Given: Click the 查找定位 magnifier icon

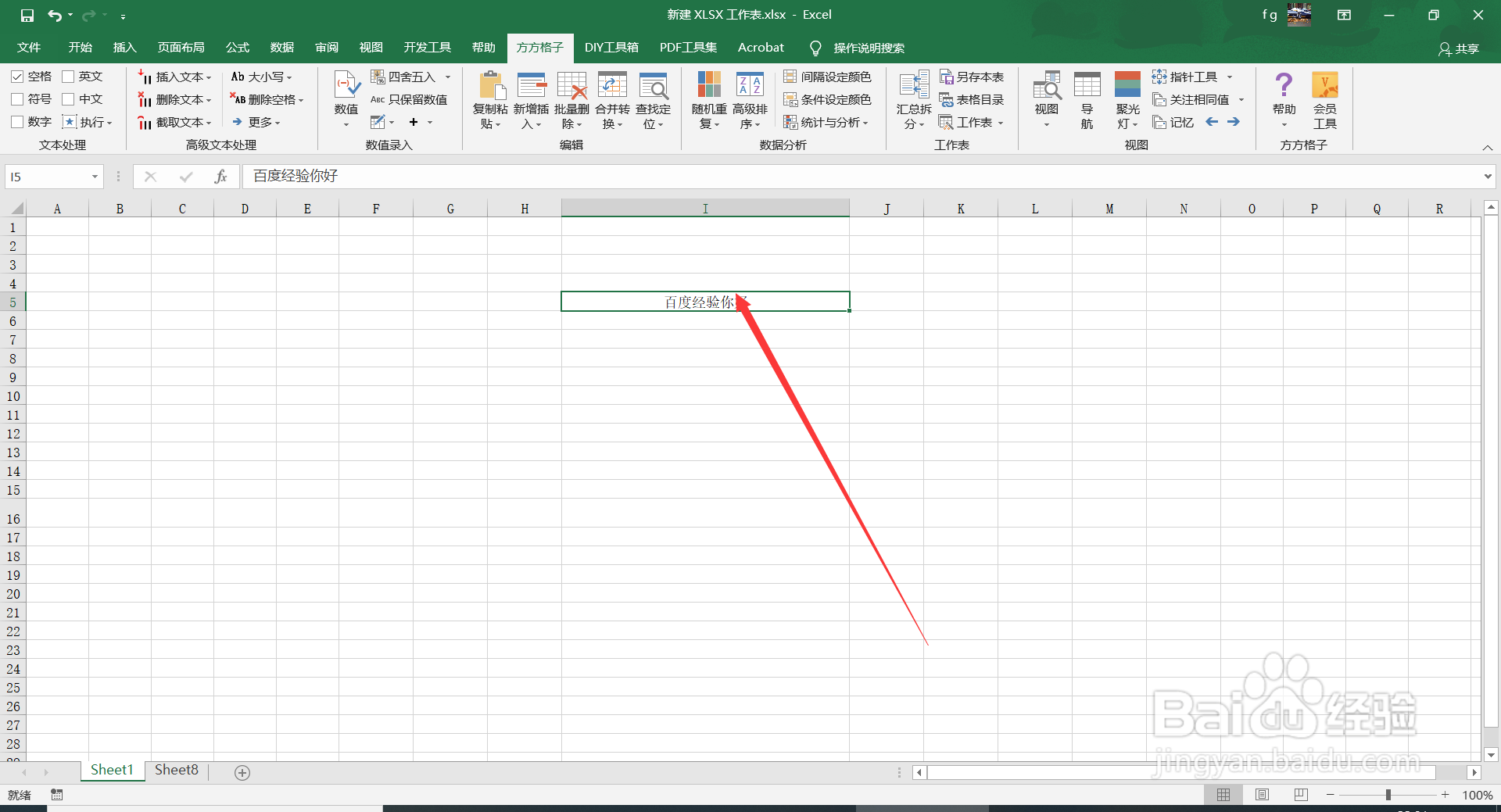Looking at the screenshot, I should click(x=654, y=84).
